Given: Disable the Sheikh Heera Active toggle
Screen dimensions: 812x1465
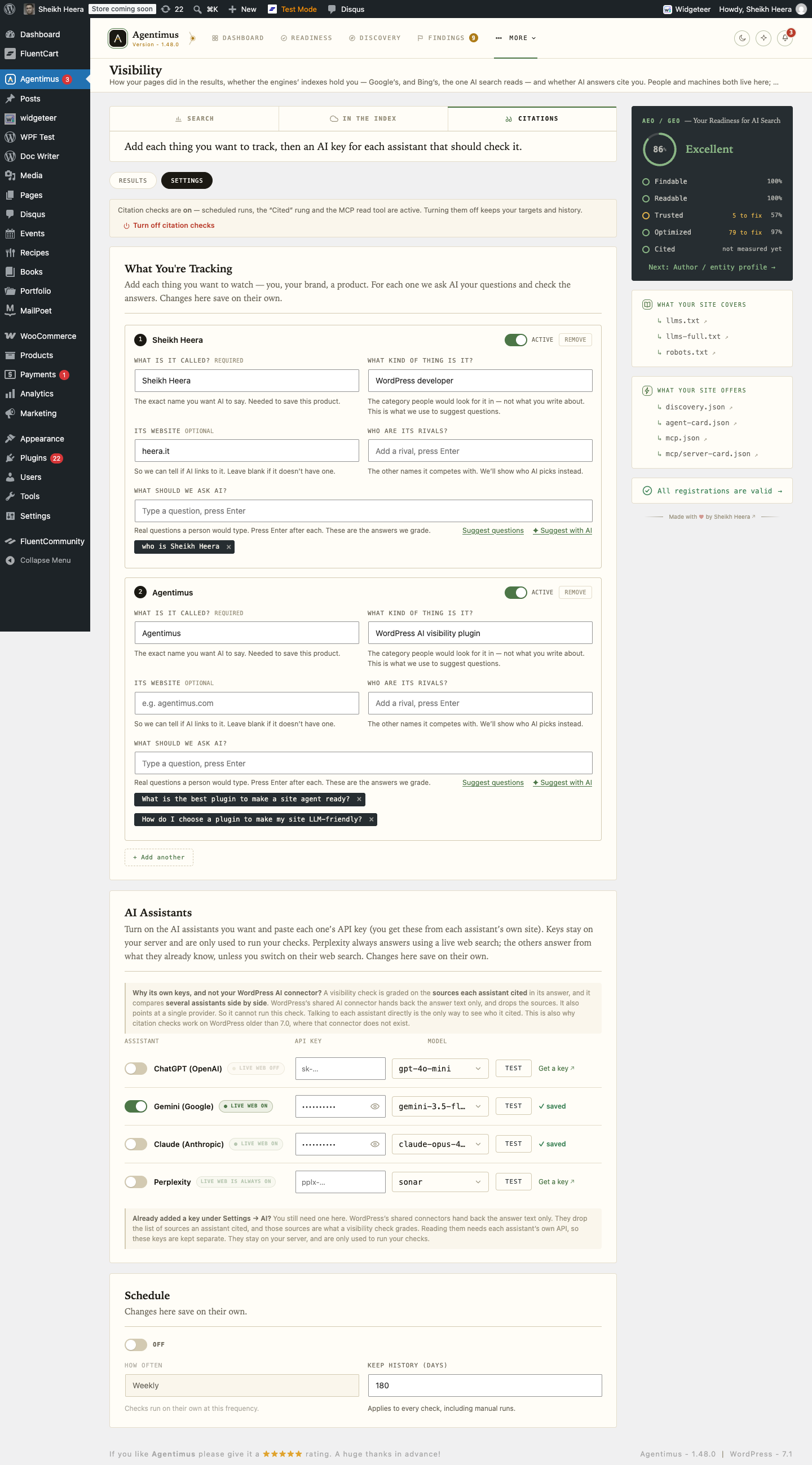Looking at the screenshot, I should coord(516,340).
